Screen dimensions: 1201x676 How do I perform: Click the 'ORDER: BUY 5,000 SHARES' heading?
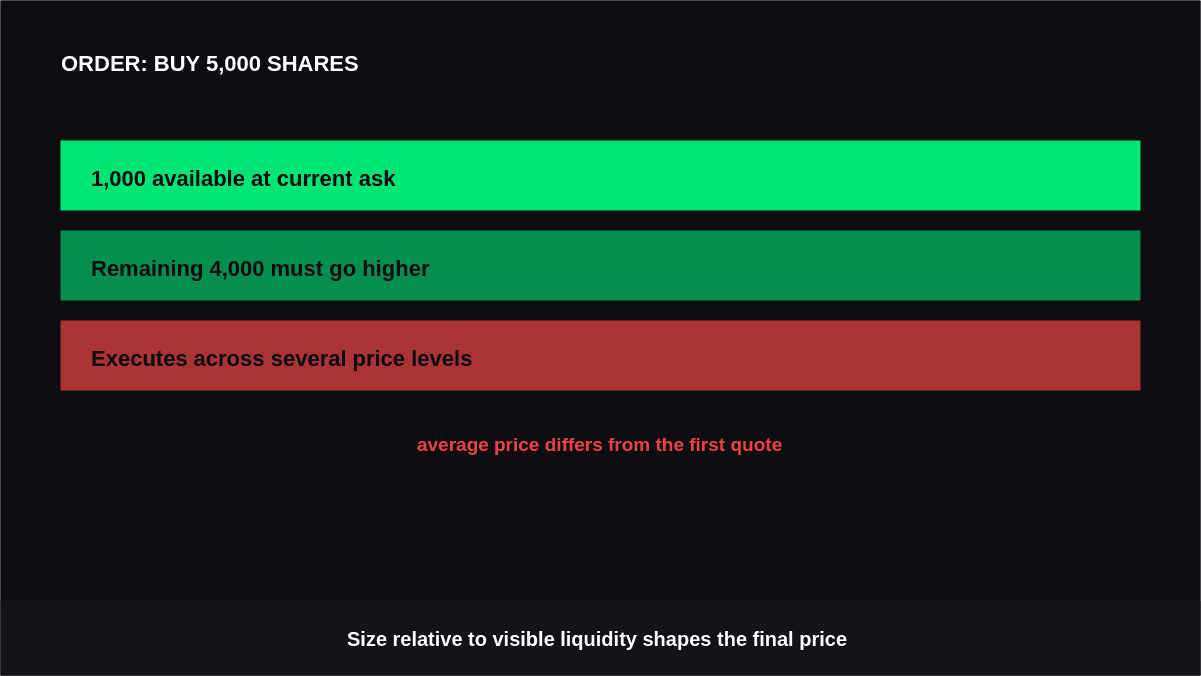pos(210,64)
